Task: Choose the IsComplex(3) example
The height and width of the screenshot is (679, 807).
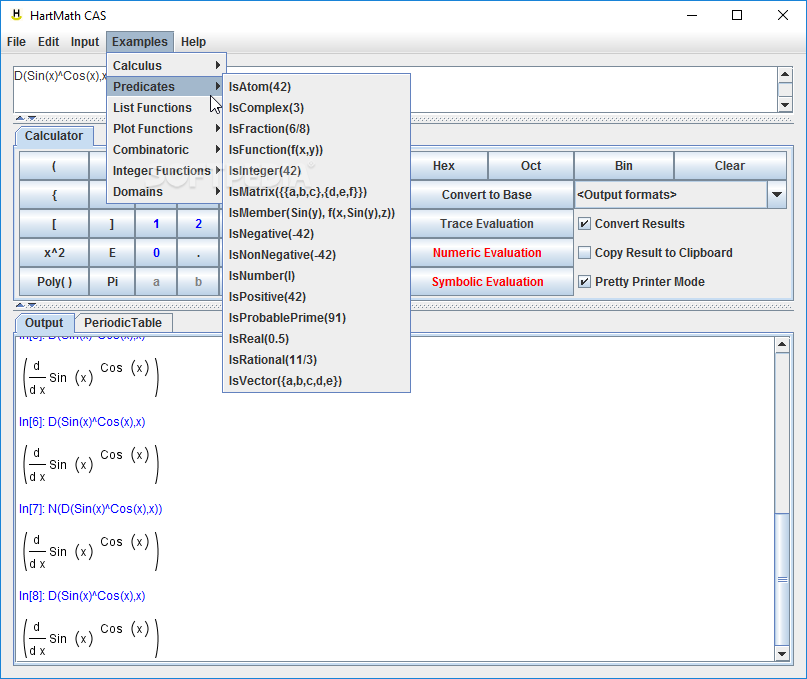Action: 316,108
